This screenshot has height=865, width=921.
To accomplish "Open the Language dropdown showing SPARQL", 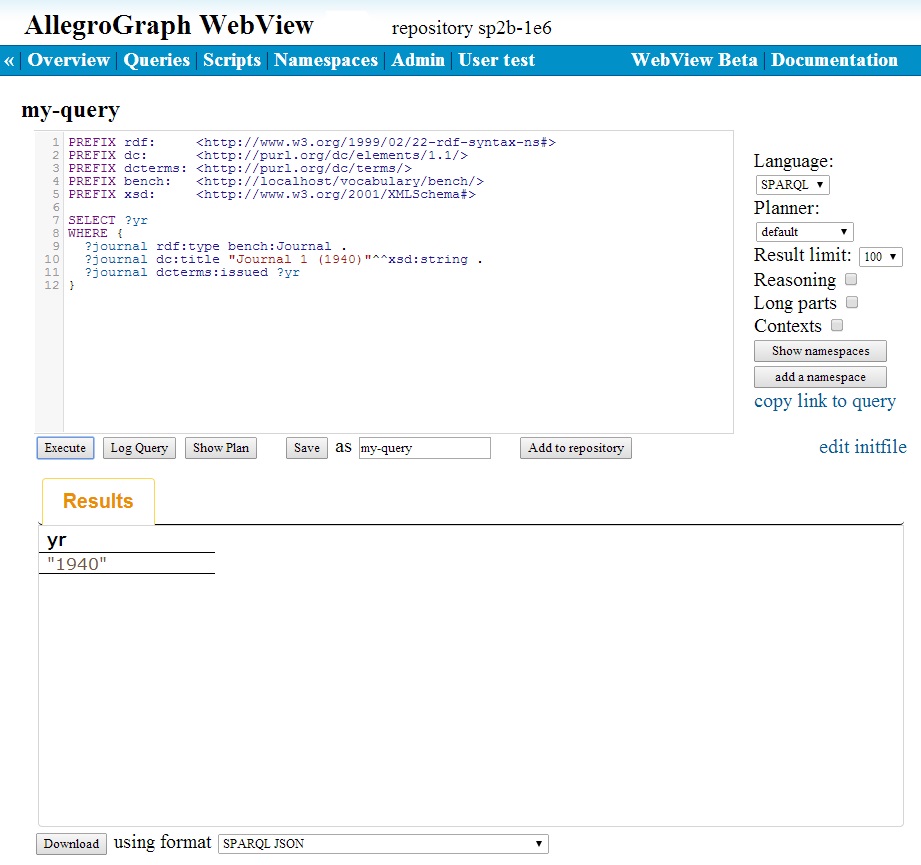I will (x=791, y=184).
